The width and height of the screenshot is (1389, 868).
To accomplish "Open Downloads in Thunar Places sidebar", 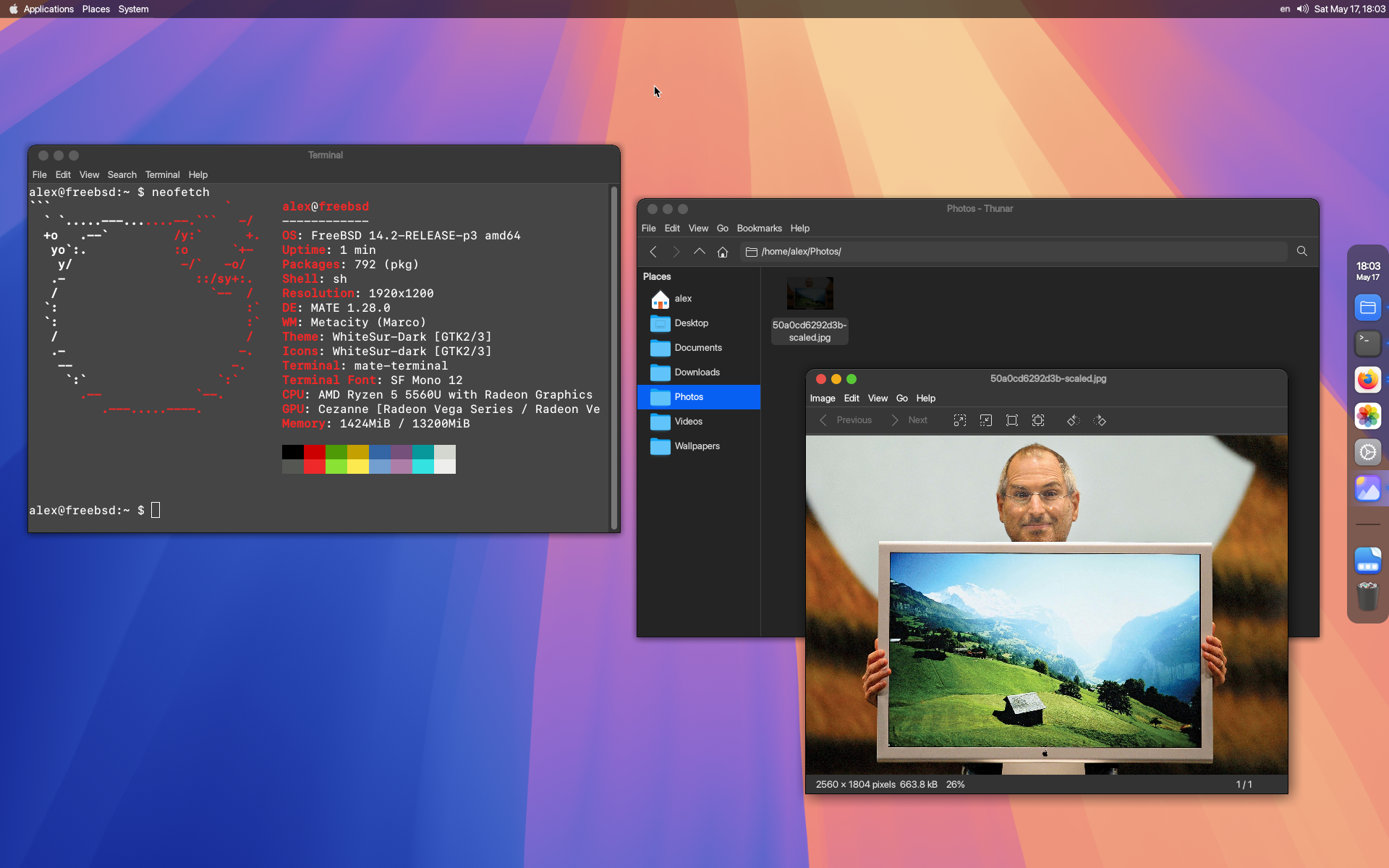I will [699, 373].
